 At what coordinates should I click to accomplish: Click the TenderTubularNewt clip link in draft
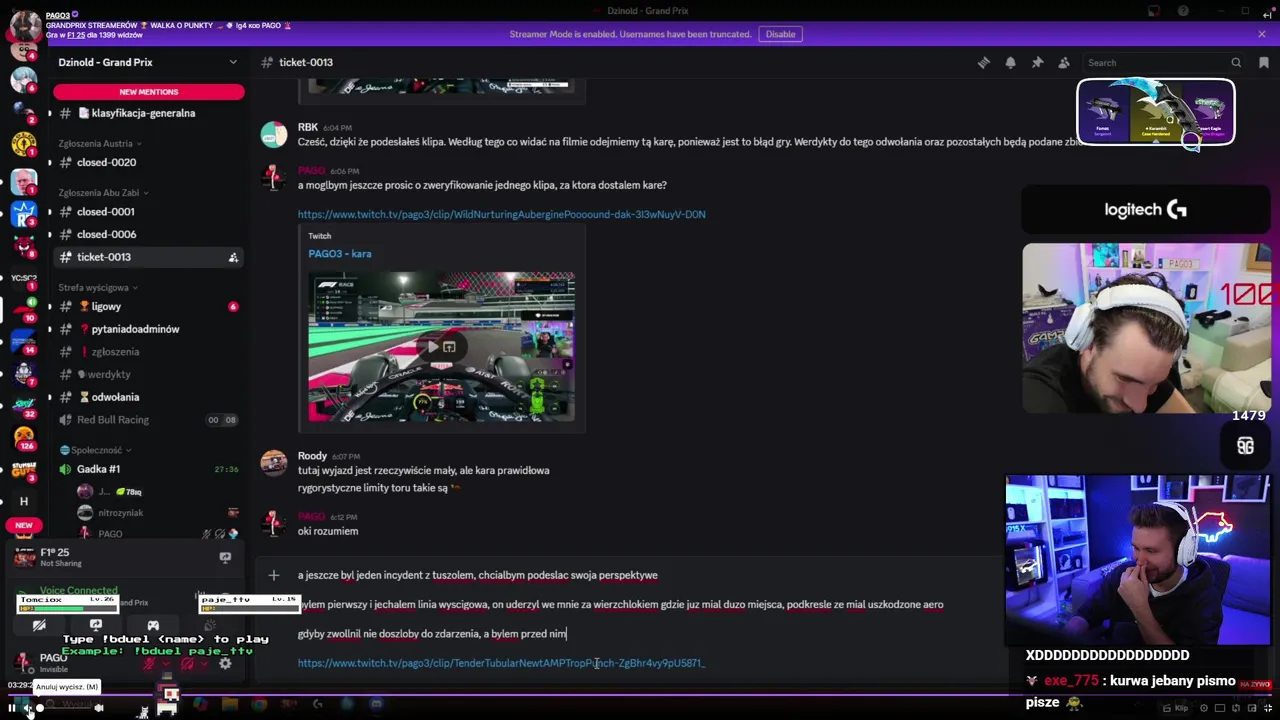(501, 663)
